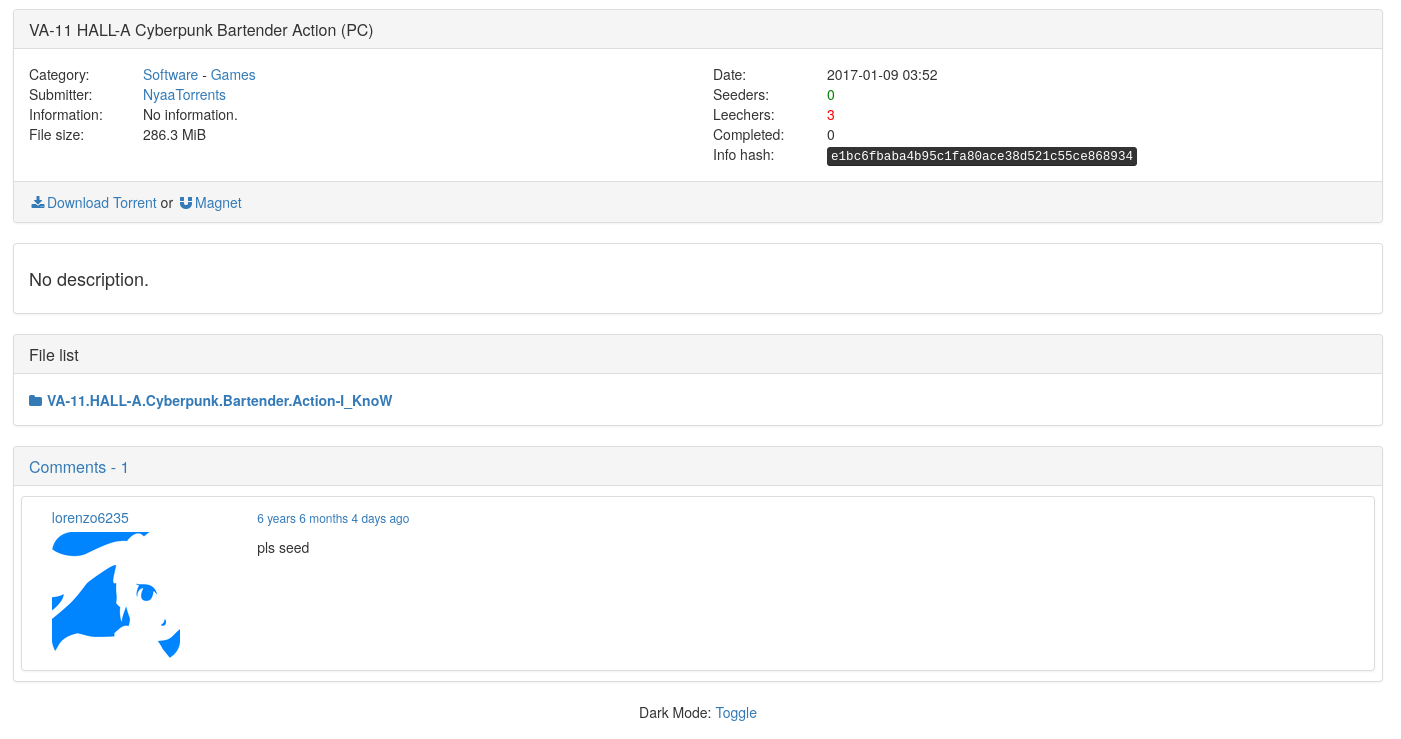
Task: Click the magnet icon beside Magnet
Action: point(186,202)
